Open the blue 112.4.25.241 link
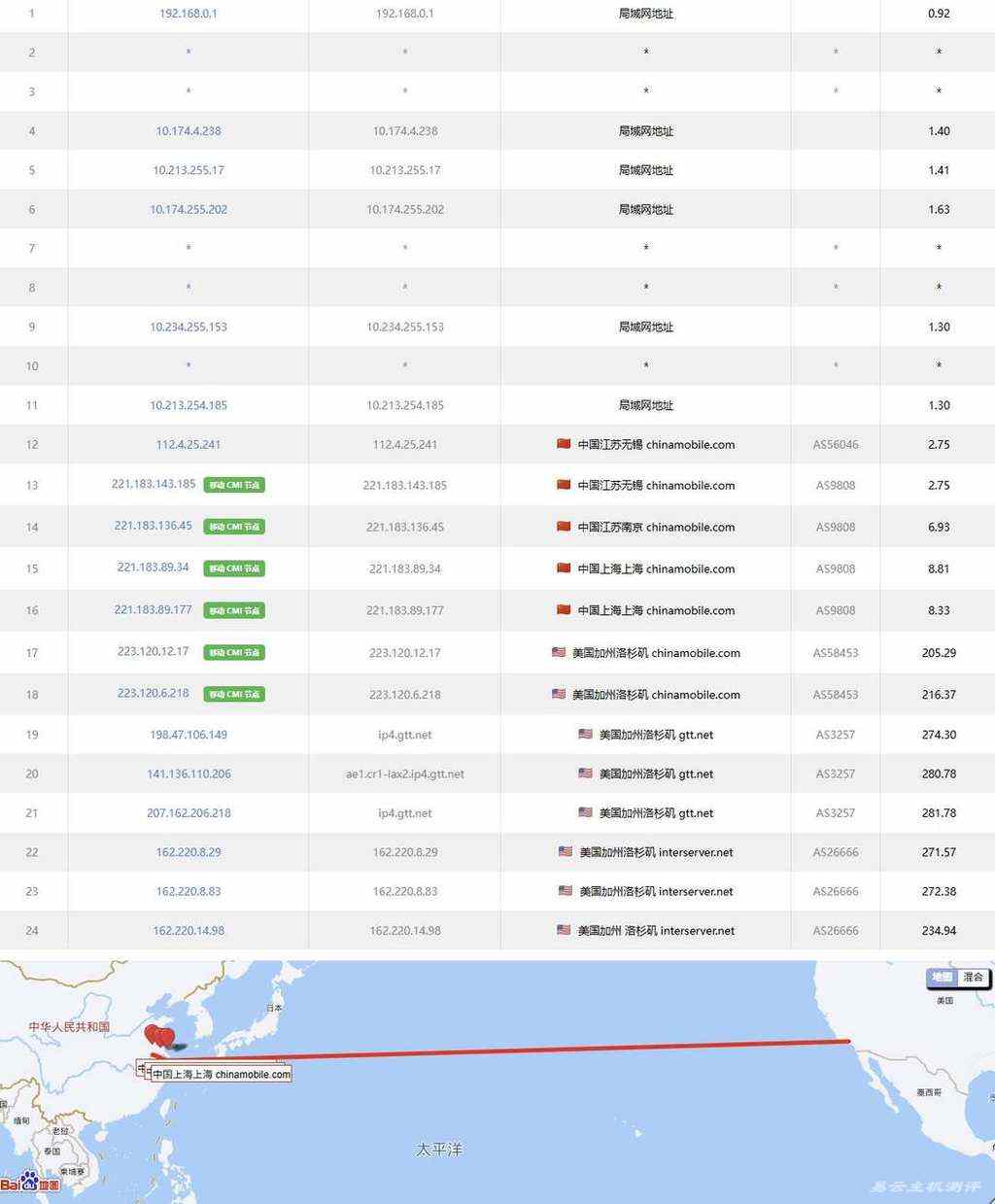The image size is (995, 1204). [x=189, y=444]
